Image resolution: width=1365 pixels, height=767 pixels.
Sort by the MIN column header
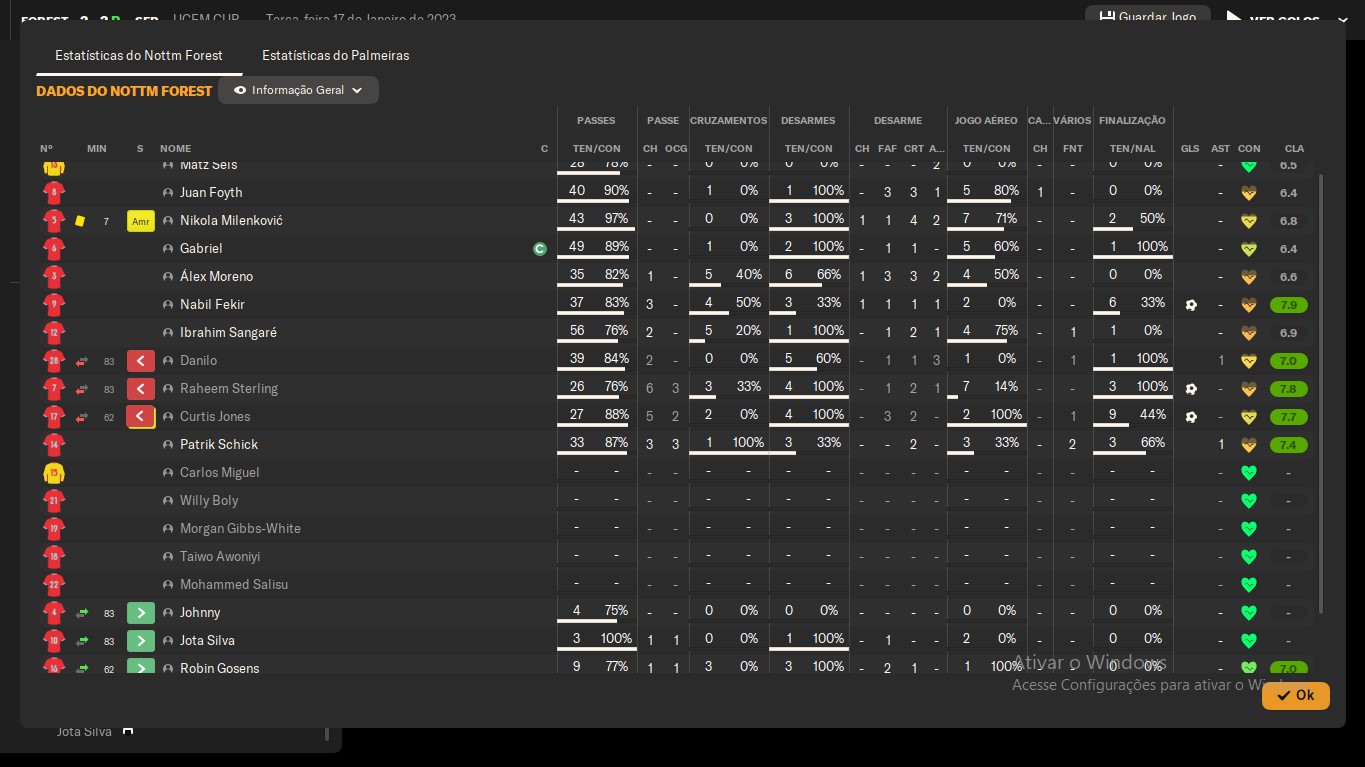click(96, 149)
